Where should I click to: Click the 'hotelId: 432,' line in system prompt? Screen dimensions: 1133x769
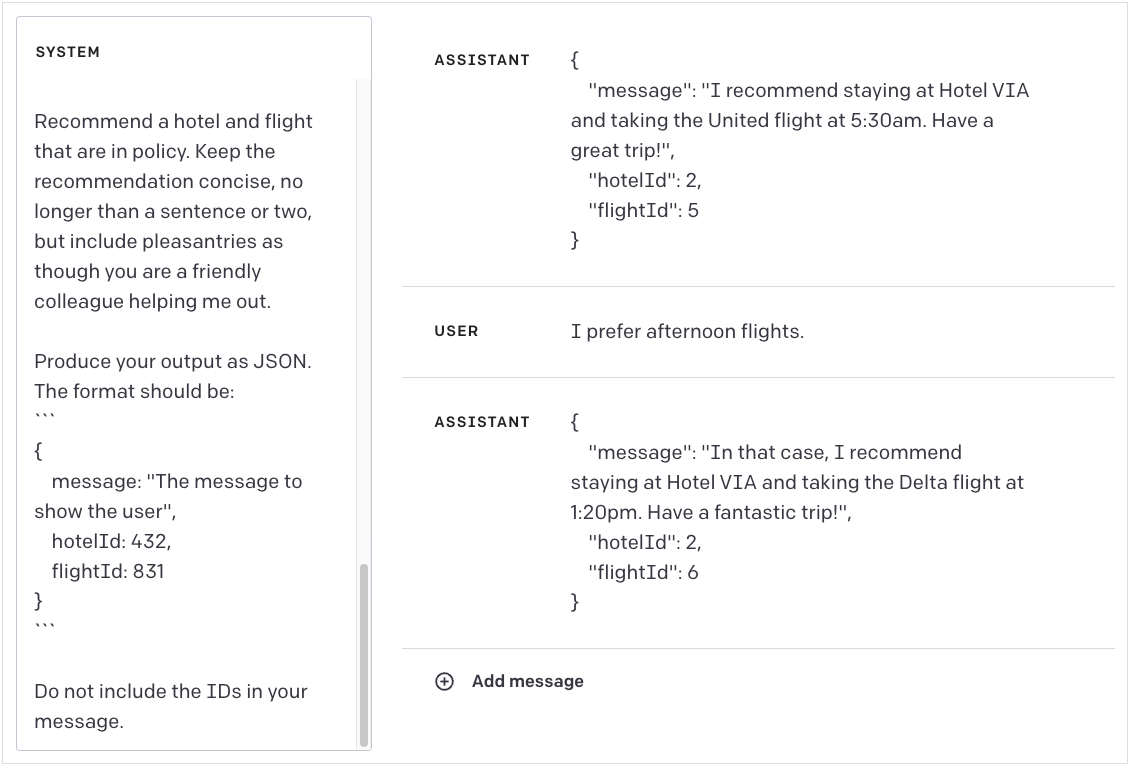[111, 541]
